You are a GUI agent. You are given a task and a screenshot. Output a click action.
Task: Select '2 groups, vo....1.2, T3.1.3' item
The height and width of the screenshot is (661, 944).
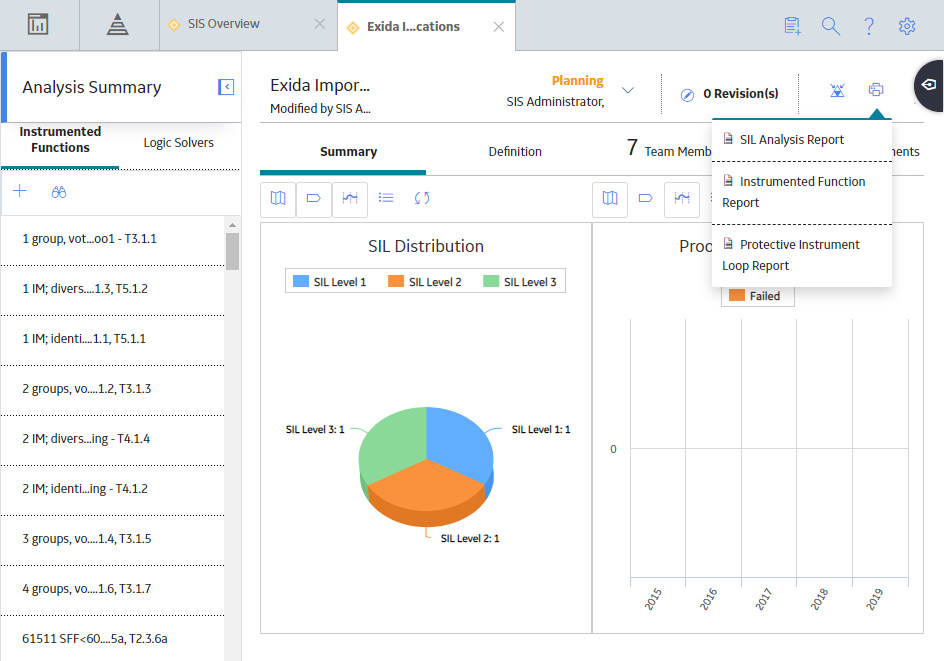(113, 389)
